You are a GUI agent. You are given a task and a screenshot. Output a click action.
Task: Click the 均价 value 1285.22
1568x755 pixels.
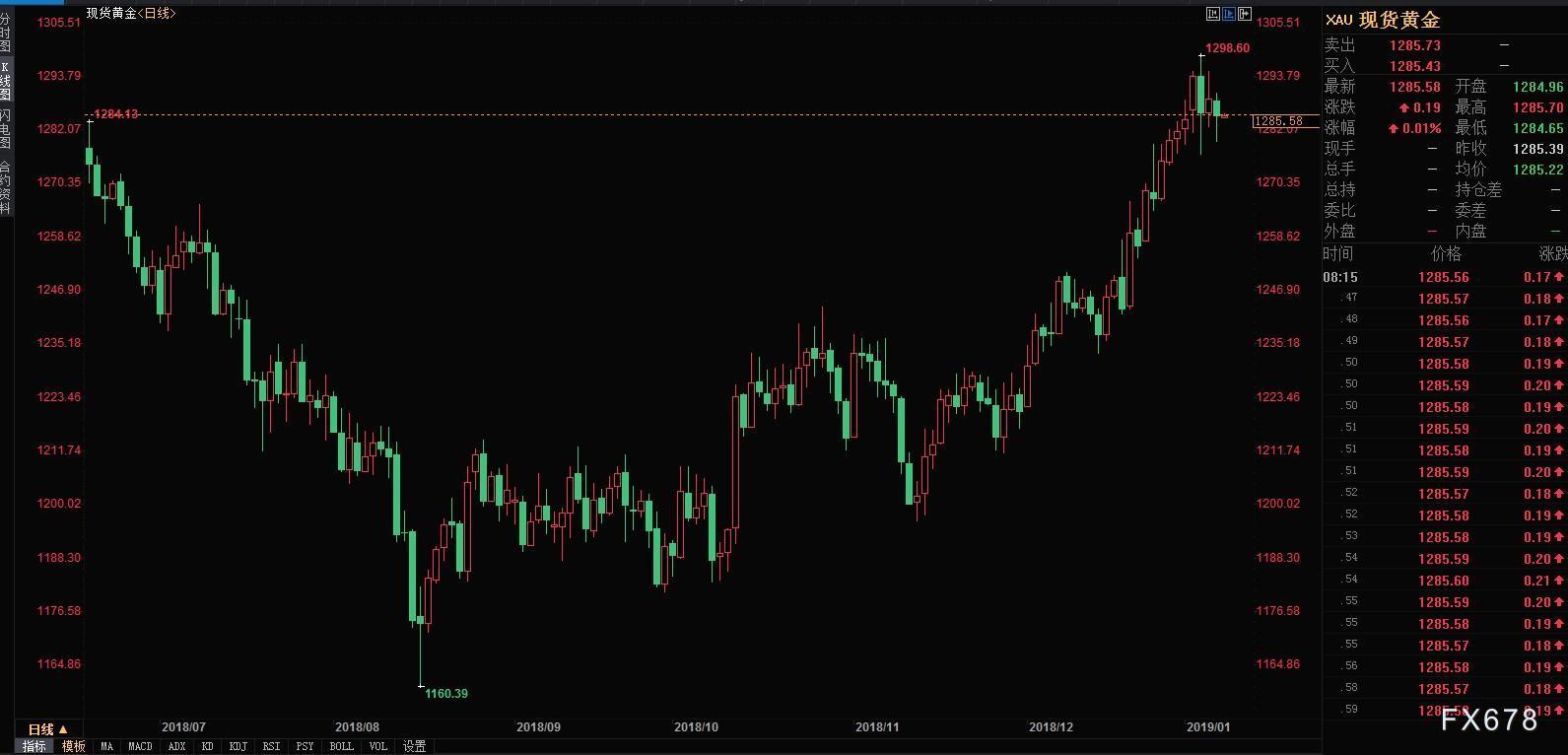[x=1538, y=170]
